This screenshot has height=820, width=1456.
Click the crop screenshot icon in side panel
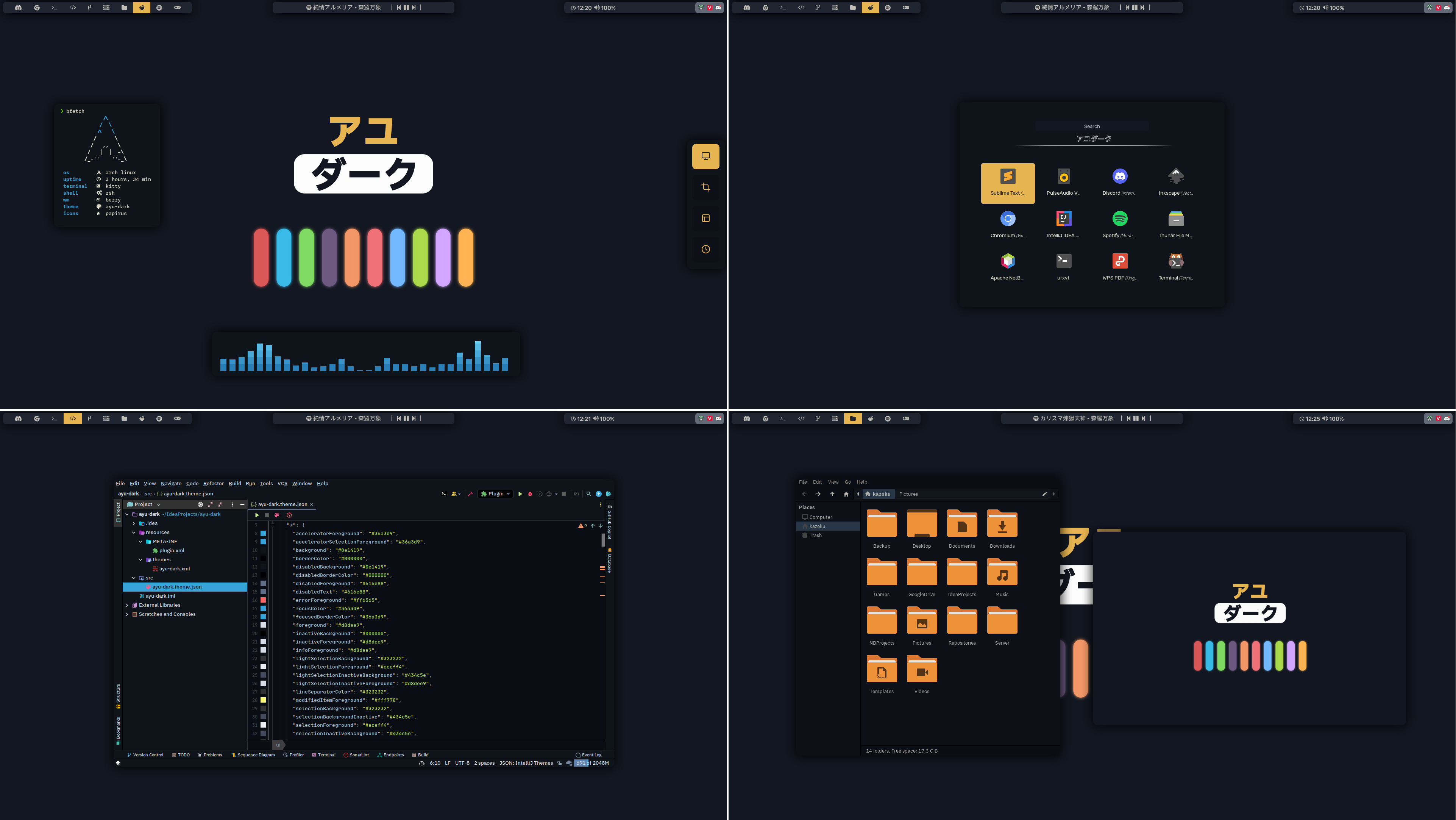click(x=705, y=187)
